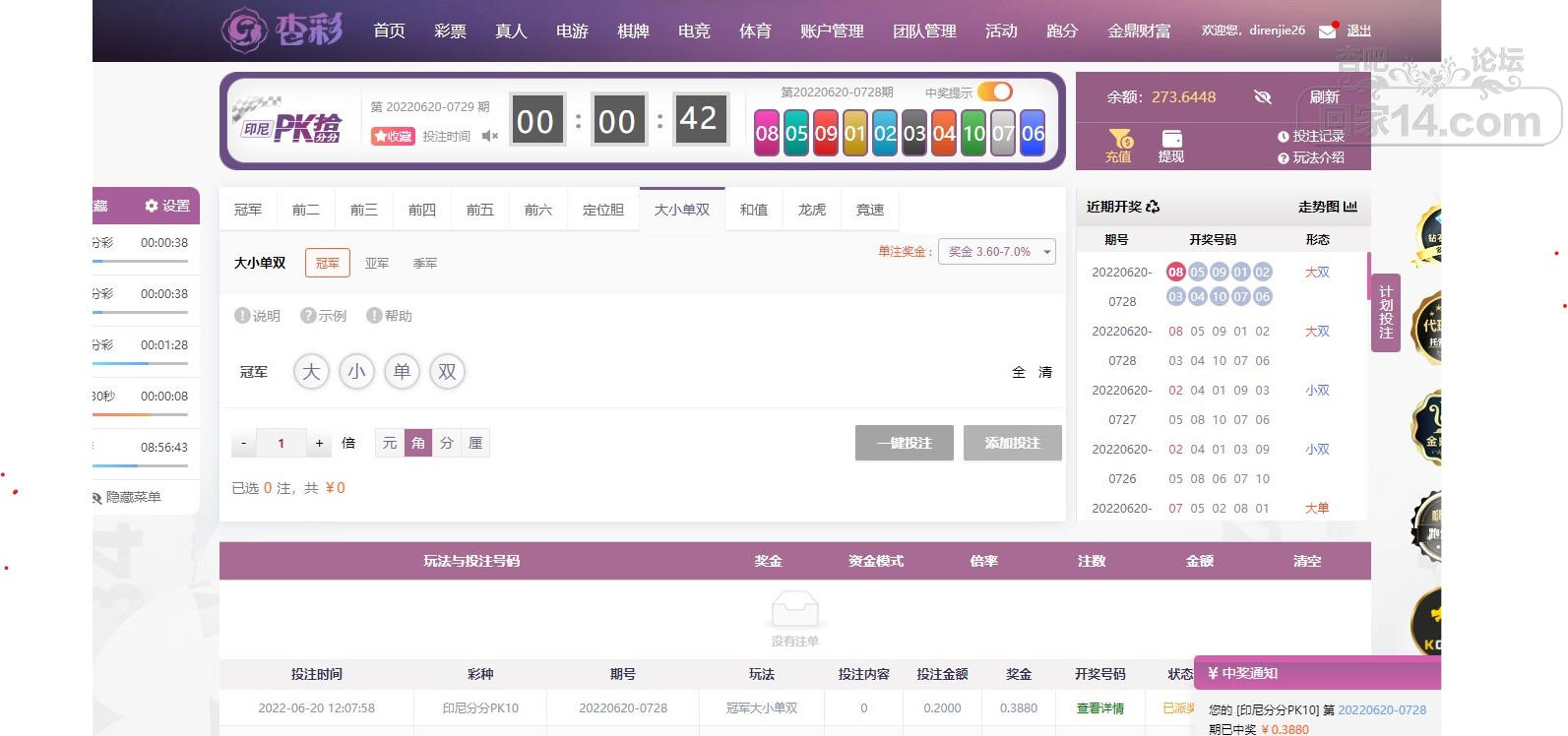Screen dimensions: 1568x736
Task: Open the 彩票 navigation menu
Action: pos(450,31)
